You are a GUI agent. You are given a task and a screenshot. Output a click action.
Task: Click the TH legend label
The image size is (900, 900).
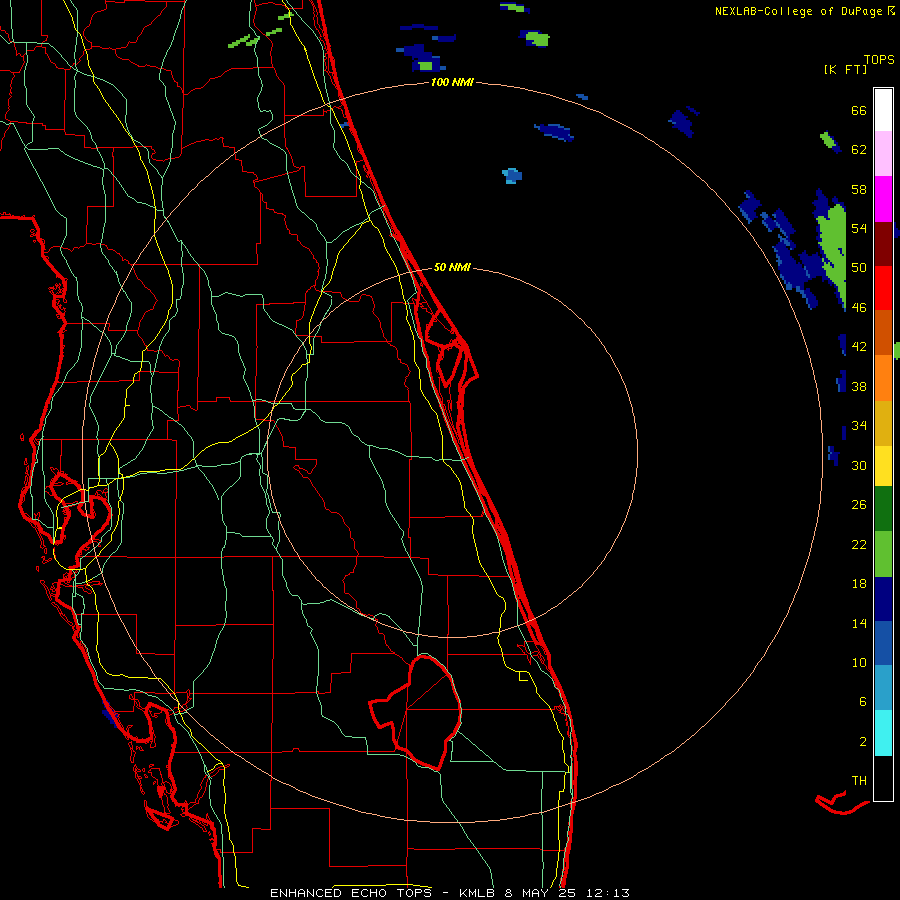859,781
